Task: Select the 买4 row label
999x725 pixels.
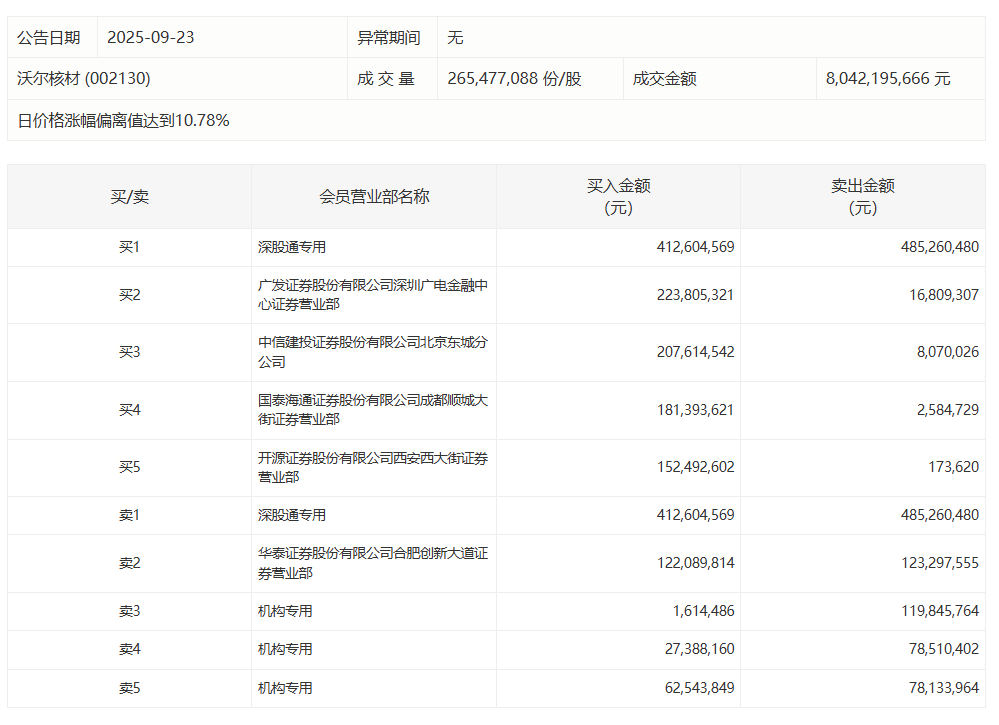Action: pos(129,410)
